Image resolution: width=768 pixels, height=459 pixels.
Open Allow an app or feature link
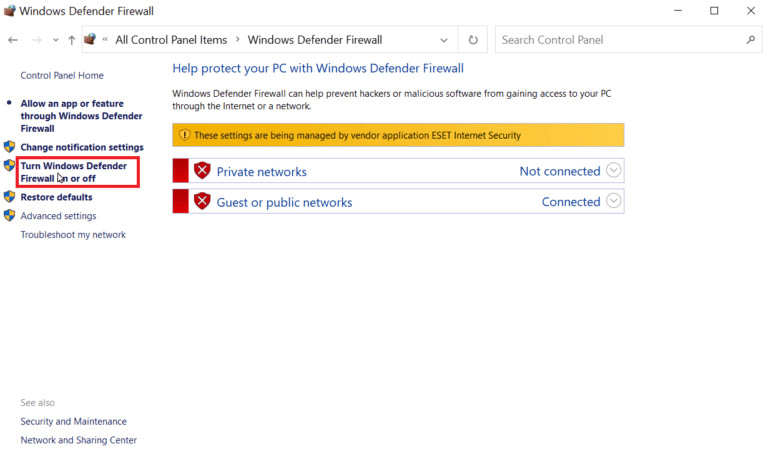pos(81,116)
